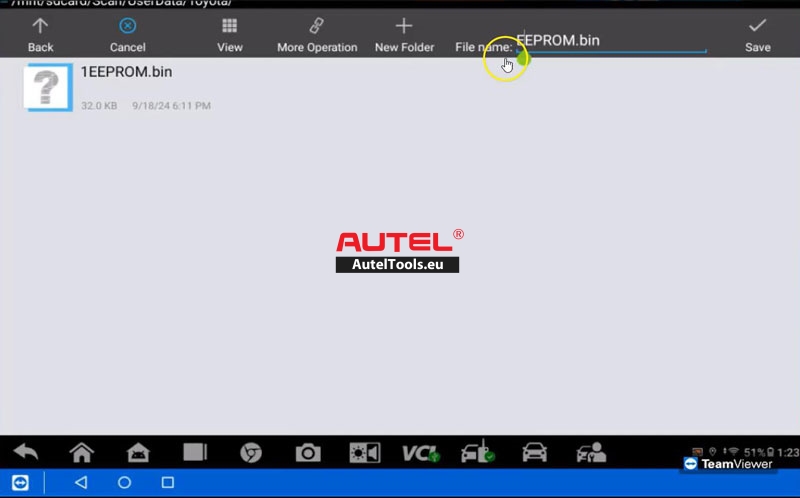Select the 1EEPROM.bin file thumbnail

point(48,87)
